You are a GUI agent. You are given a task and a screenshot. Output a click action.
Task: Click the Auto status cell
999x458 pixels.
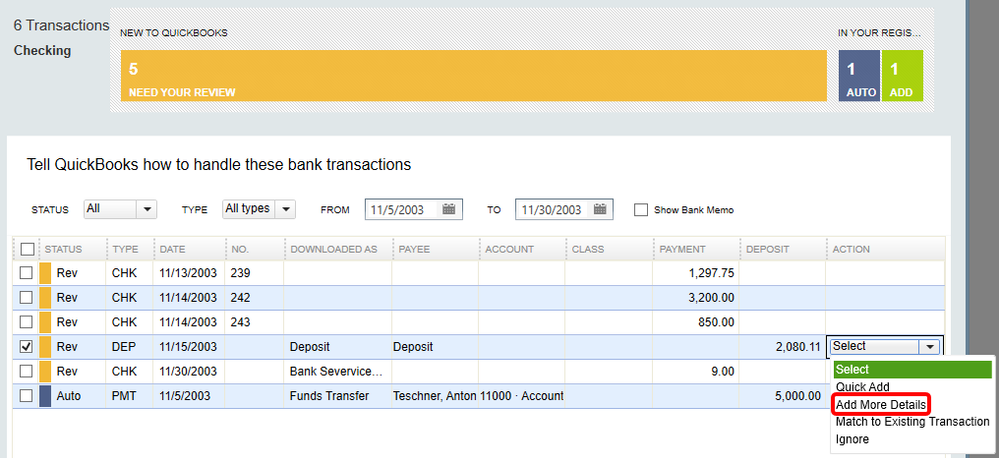(69, 396)
